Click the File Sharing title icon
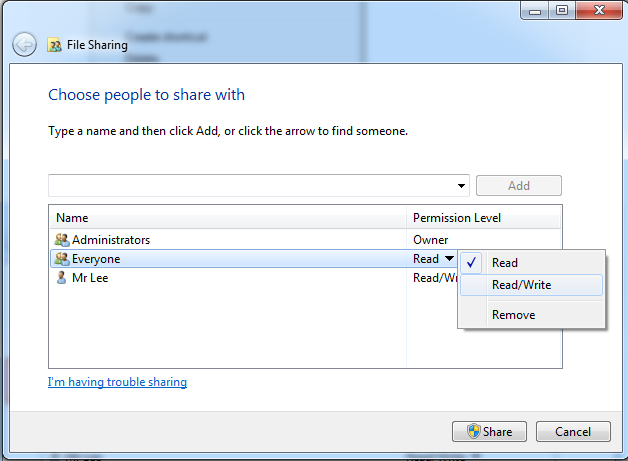 click(55, 45)
